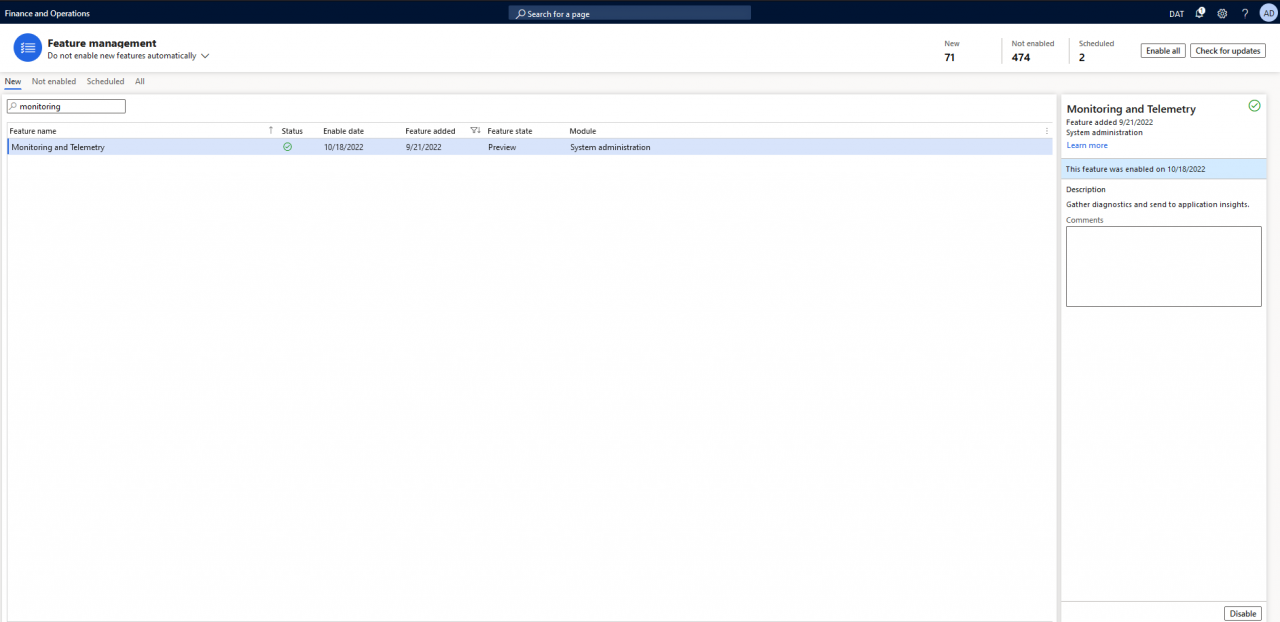
Task: Open the grid column options ellipsis
Action: (1046, 131)
